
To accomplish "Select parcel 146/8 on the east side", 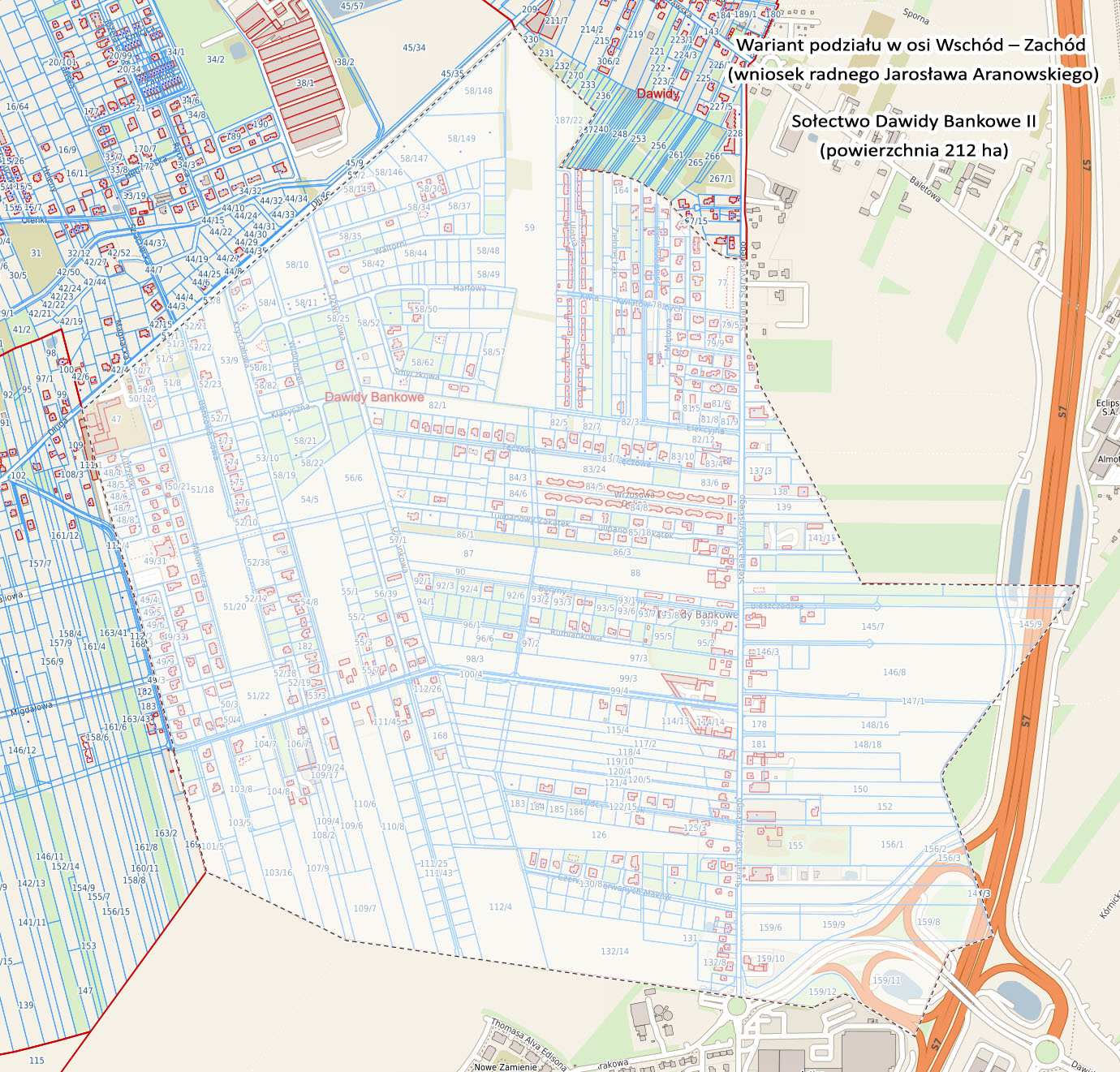I will (894, 673).
